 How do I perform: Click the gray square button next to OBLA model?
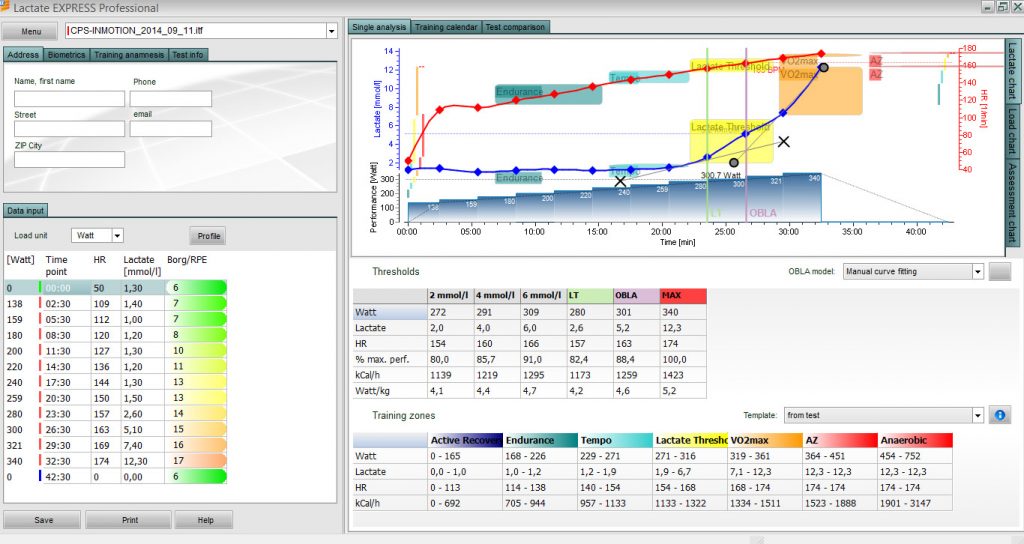(x=1000, y=272)
